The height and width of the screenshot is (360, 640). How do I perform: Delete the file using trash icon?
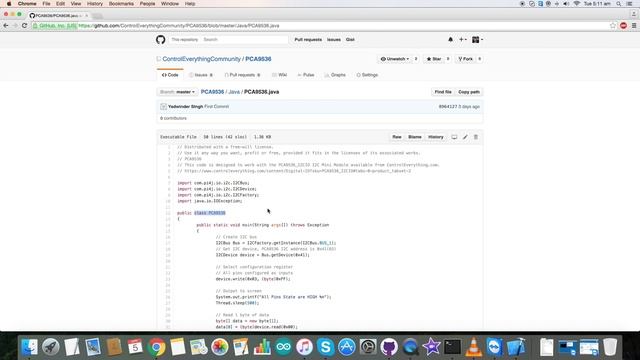[476, 137]
